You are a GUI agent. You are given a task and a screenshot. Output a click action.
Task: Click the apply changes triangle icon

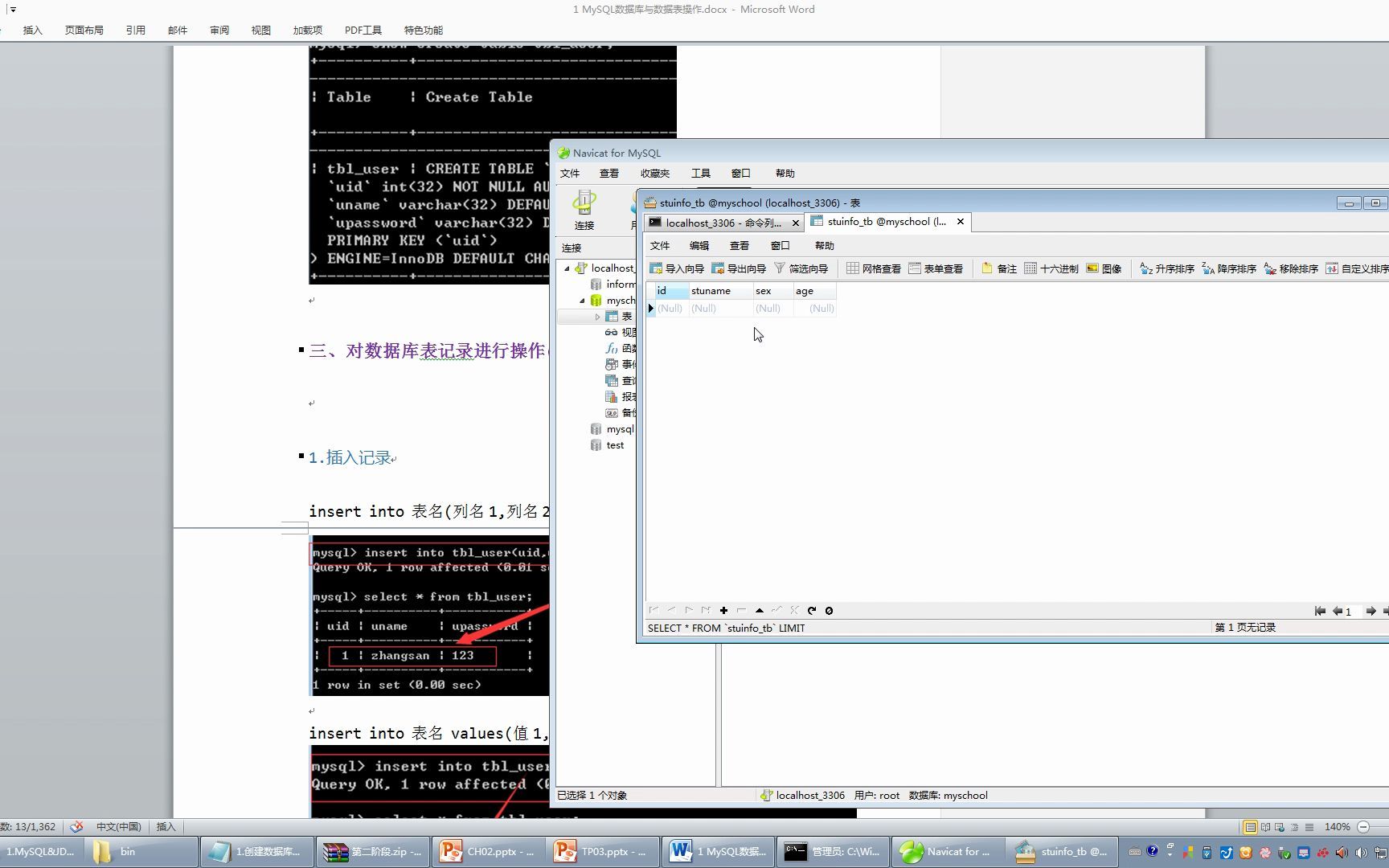759,611
